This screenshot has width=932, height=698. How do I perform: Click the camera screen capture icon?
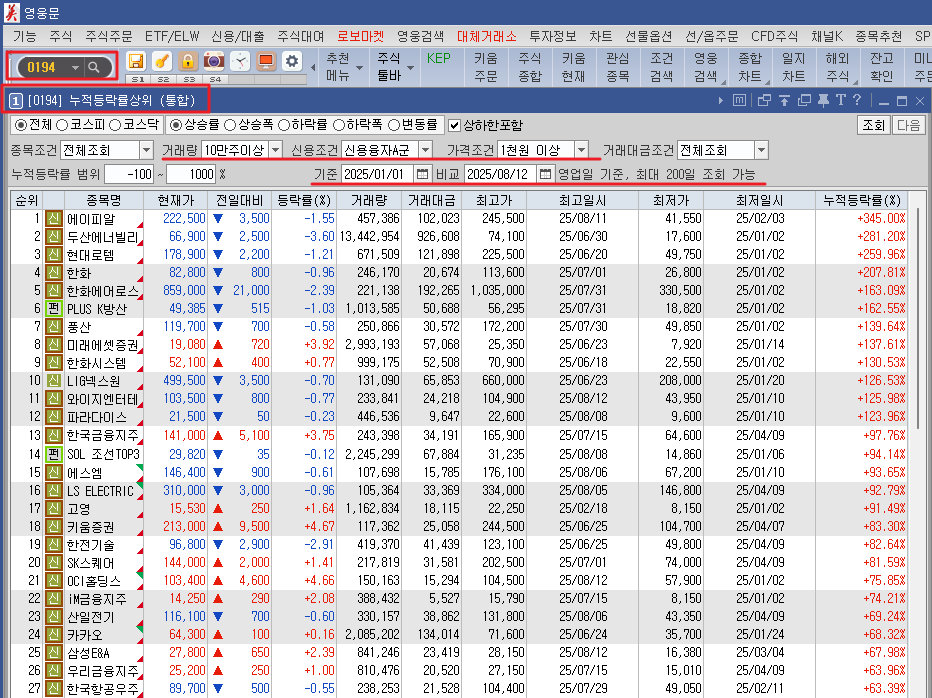[x=214, y=61]
